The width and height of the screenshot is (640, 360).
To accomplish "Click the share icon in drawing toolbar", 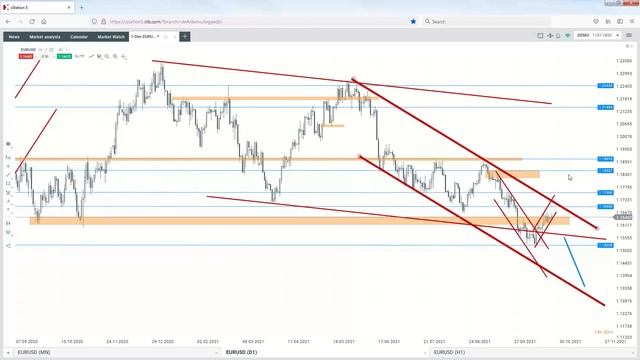I will [8, 245].
